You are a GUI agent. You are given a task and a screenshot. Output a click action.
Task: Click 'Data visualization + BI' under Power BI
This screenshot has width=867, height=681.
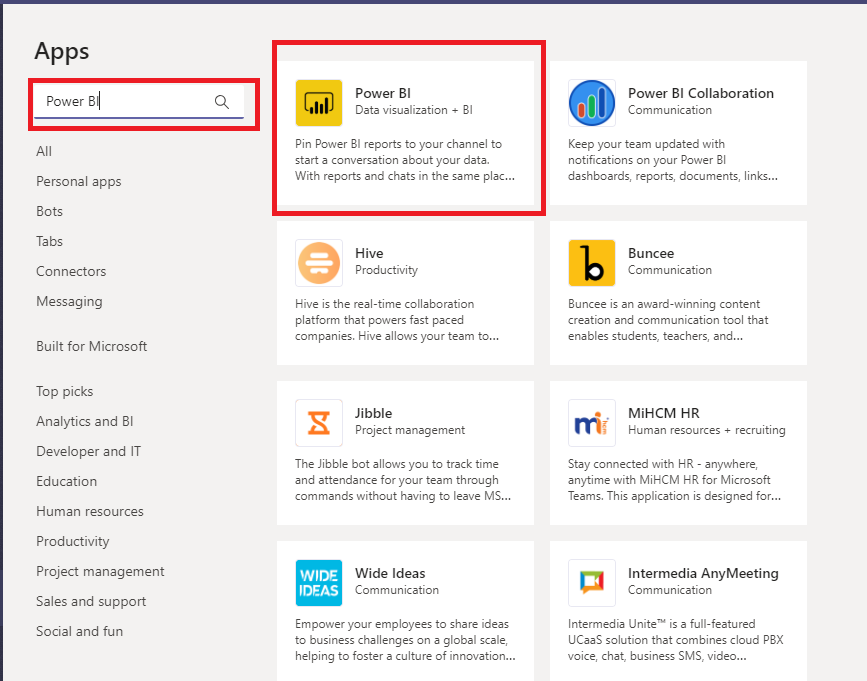414,110
